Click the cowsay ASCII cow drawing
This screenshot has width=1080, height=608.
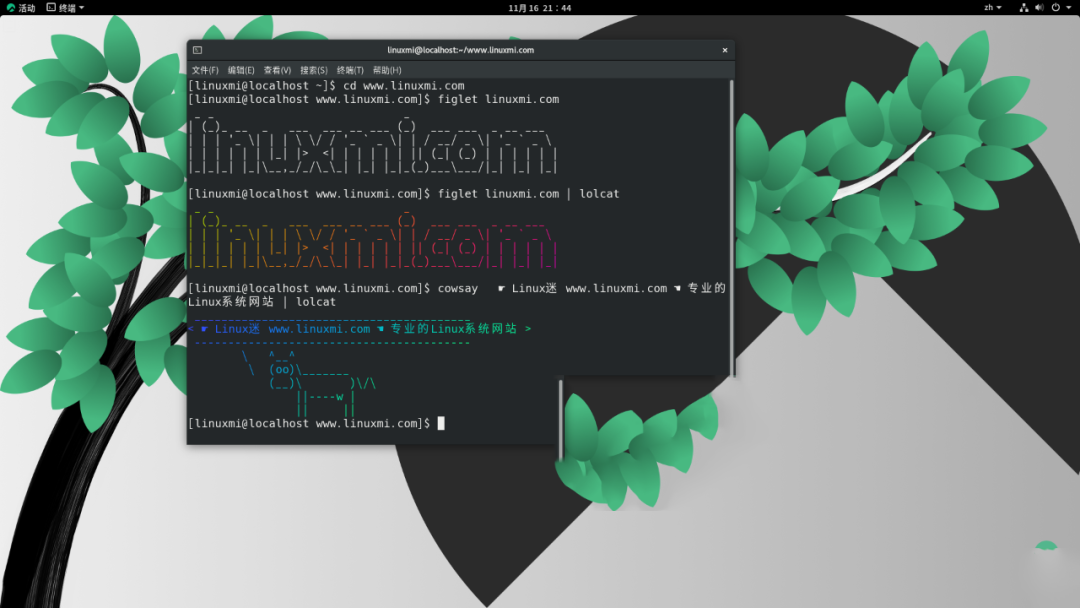pyautogui.click(x=309, y=384)
